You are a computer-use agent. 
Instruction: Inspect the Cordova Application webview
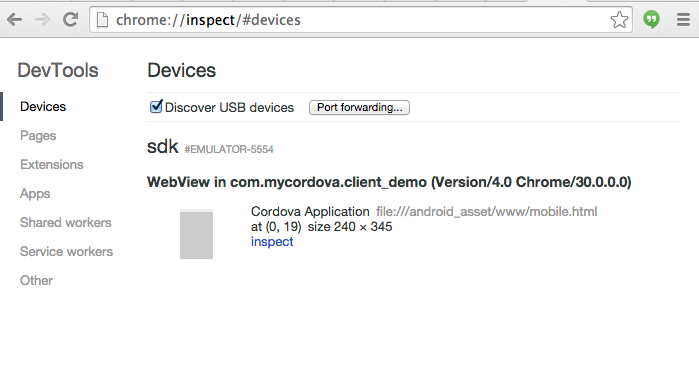272,242
